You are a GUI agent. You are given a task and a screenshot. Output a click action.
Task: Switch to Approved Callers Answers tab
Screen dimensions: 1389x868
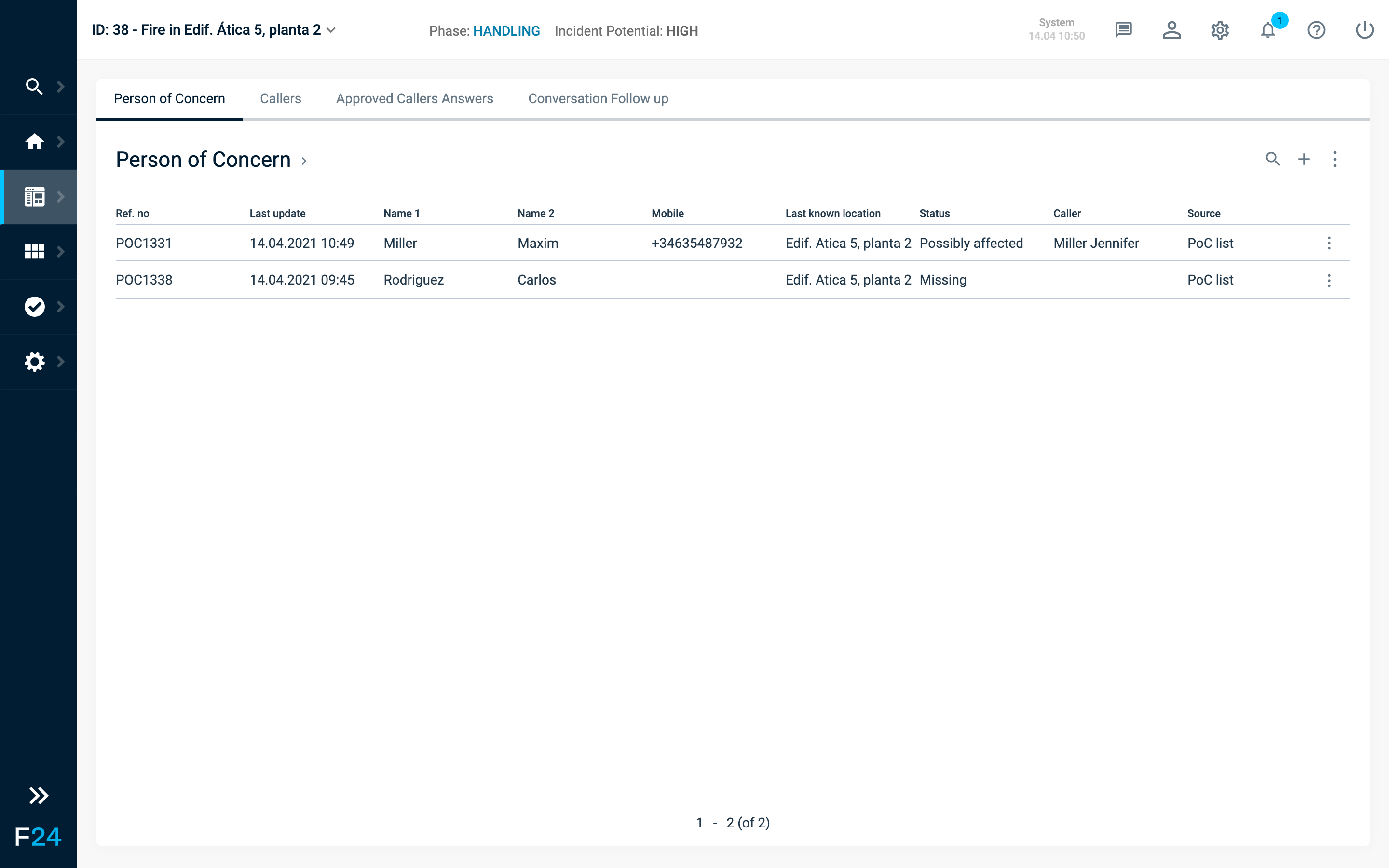pos(414,99)
